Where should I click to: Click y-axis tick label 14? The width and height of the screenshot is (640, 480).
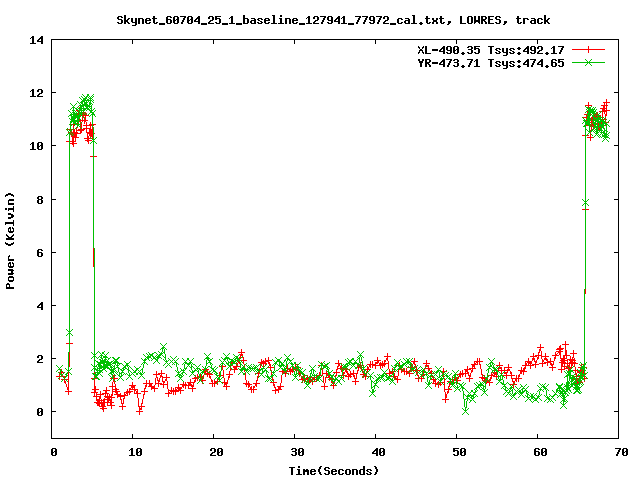click(x=36, y=40)
